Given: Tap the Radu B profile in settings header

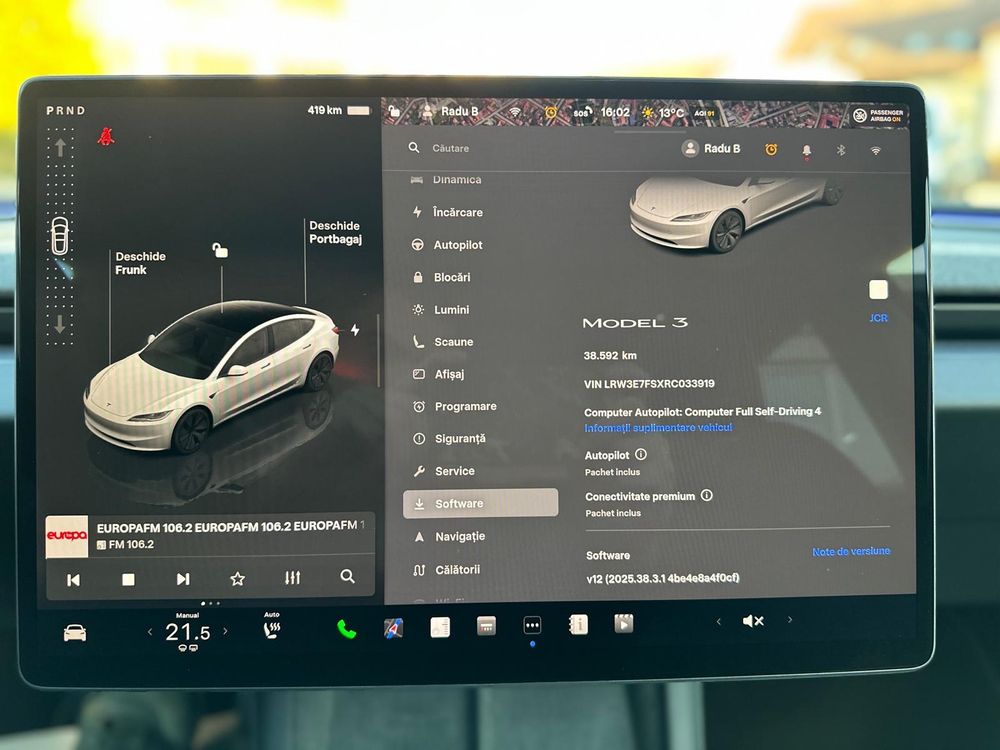Looking at the screenshot, I should point(711,149).
